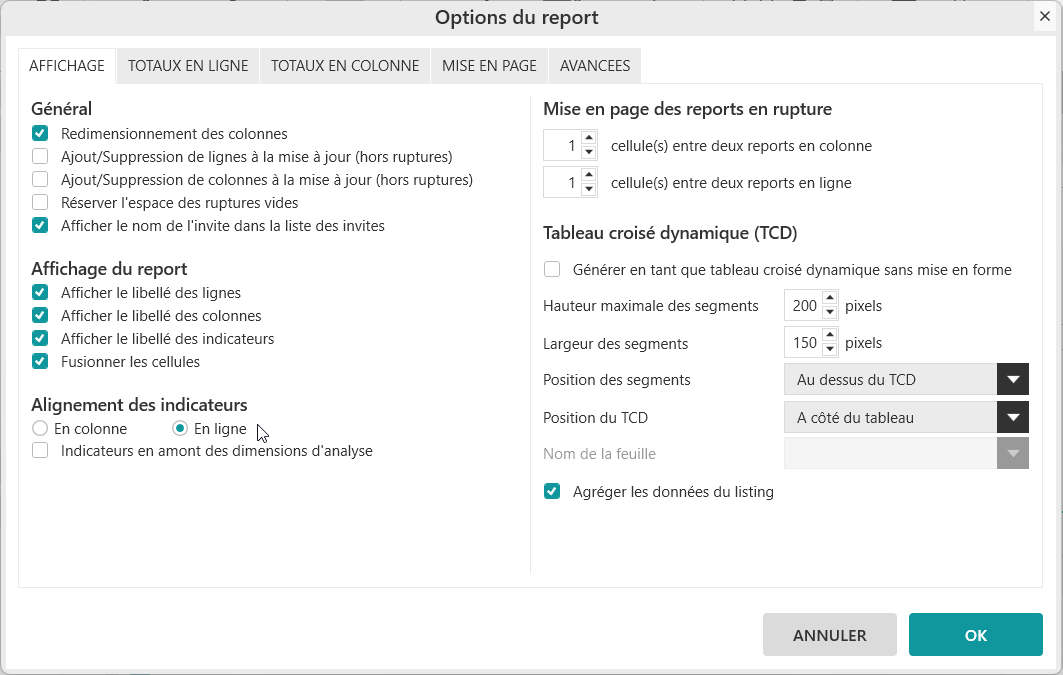
Task: Enable Réserver l'espace des ruptures vides
Action: (40, 203)
